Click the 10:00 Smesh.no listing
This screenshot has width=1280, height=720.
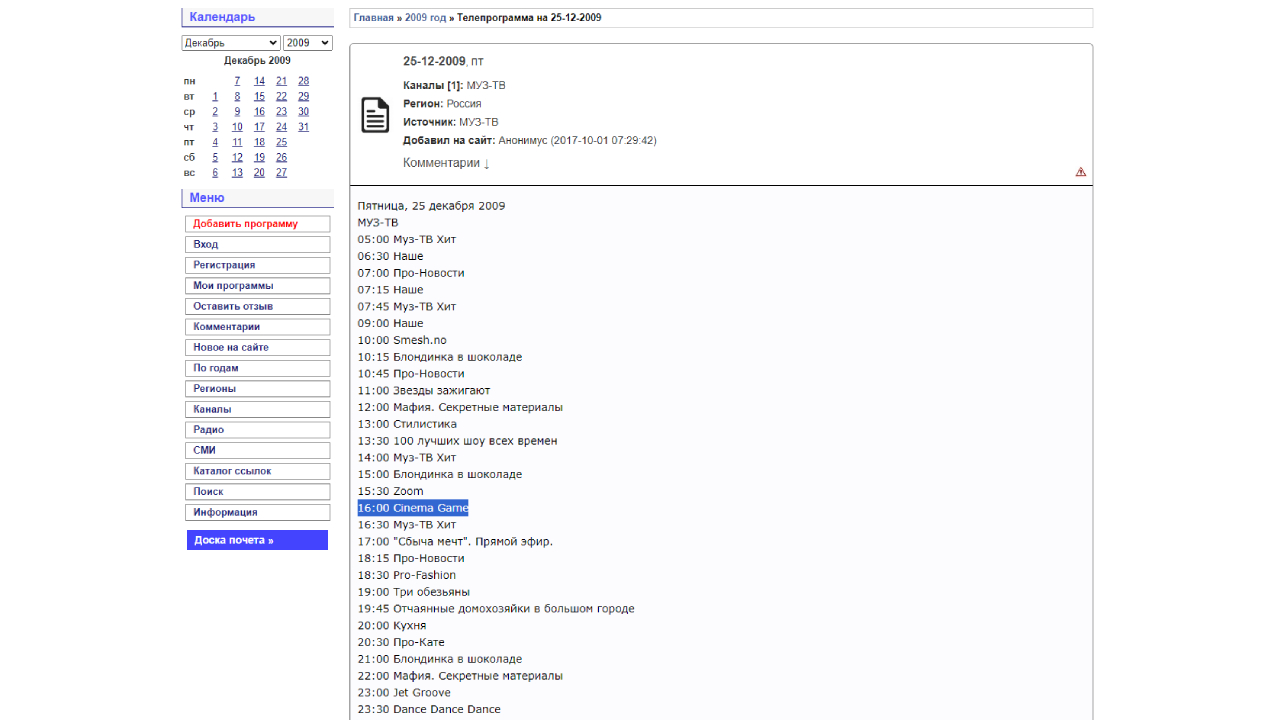(x=402, y=340)
